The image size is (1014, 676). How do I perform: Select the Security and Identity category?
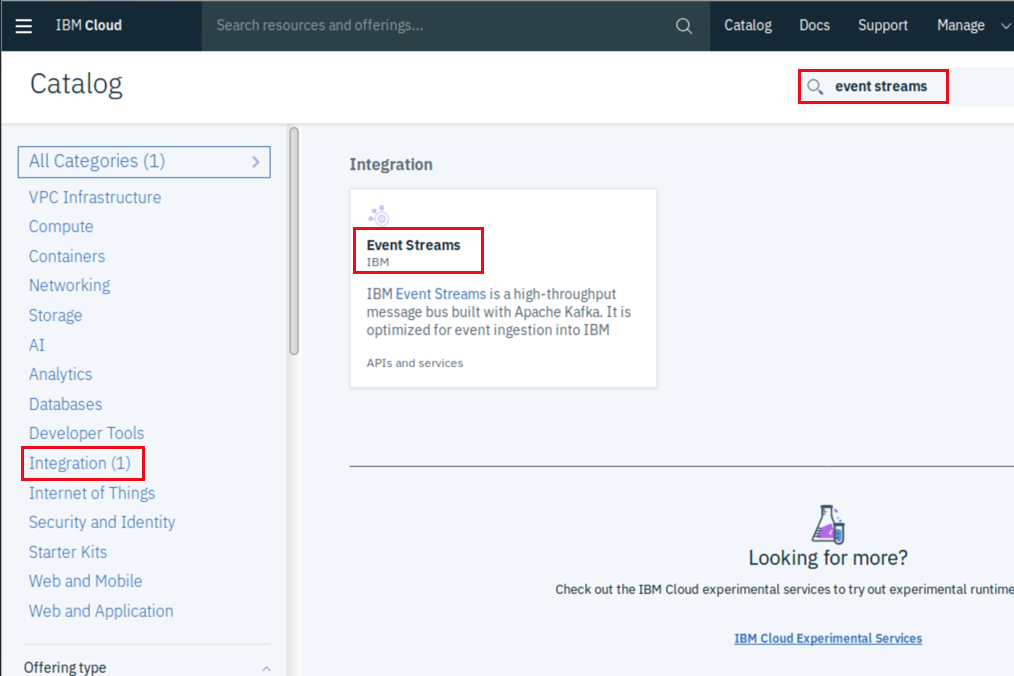coord(102,522)
